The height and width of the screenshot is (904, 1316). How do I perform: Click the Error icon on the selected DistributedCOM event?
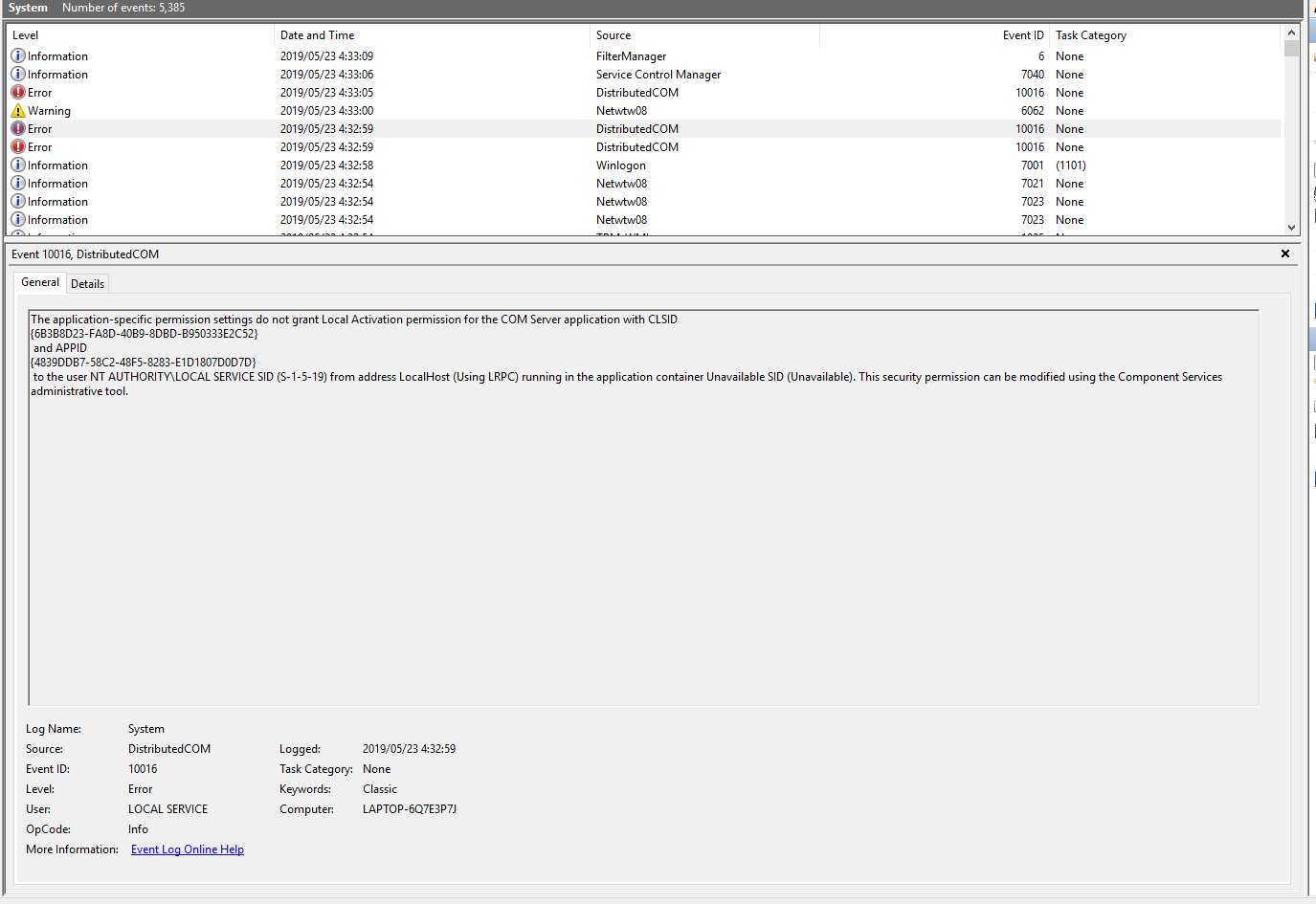(x=17, y=128)
